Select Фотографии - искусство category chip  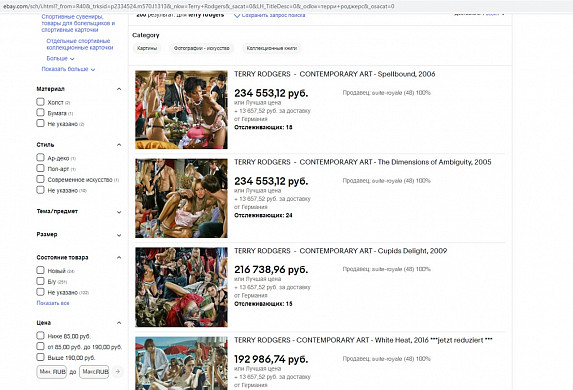point(202,48)
